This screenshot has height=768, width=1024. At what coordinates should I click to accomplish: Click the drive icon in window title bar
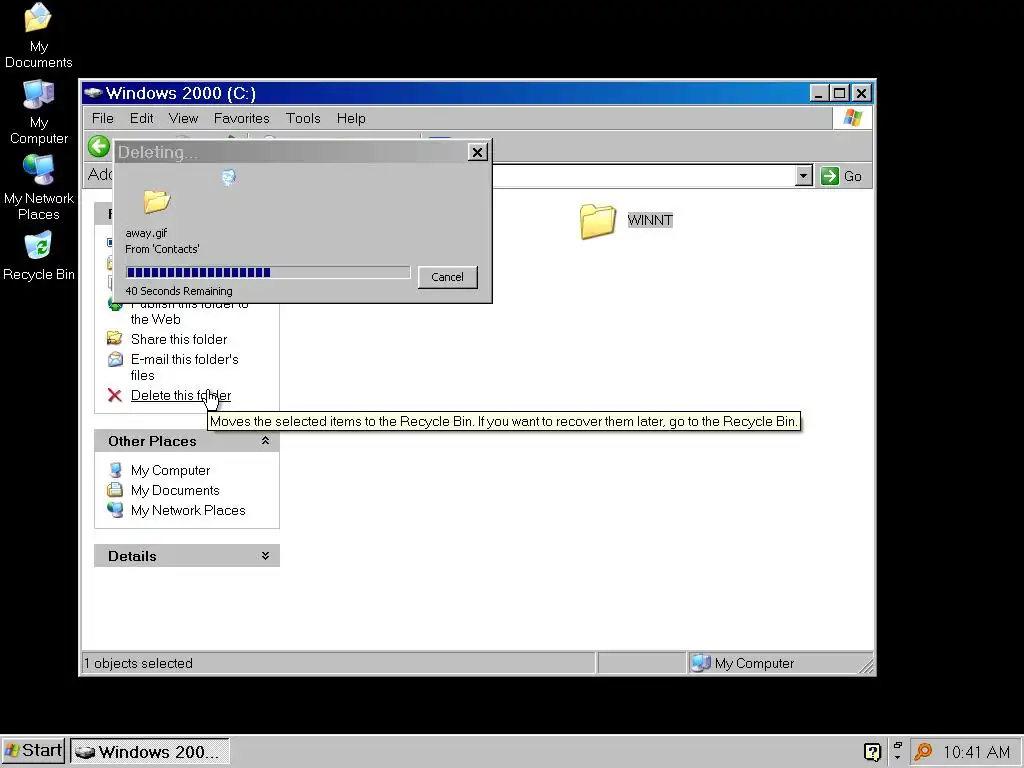click(93, 93)
